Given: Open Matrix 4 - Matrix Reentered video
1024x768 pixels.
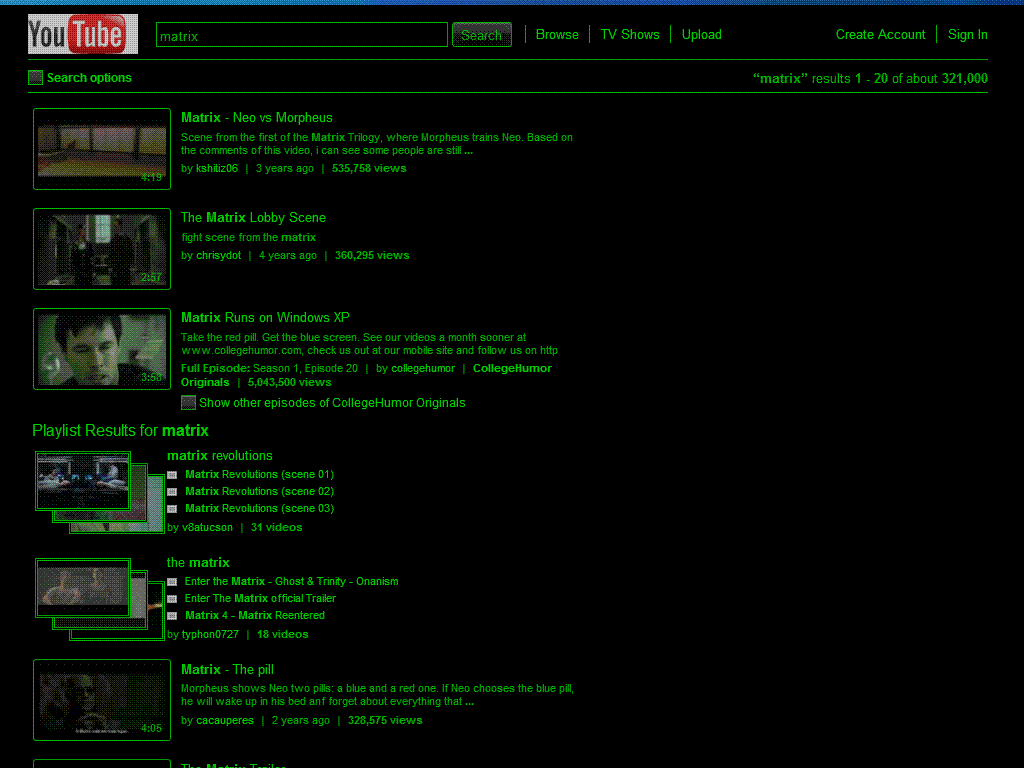Looking at the screenshot, I should click(255, 616).
